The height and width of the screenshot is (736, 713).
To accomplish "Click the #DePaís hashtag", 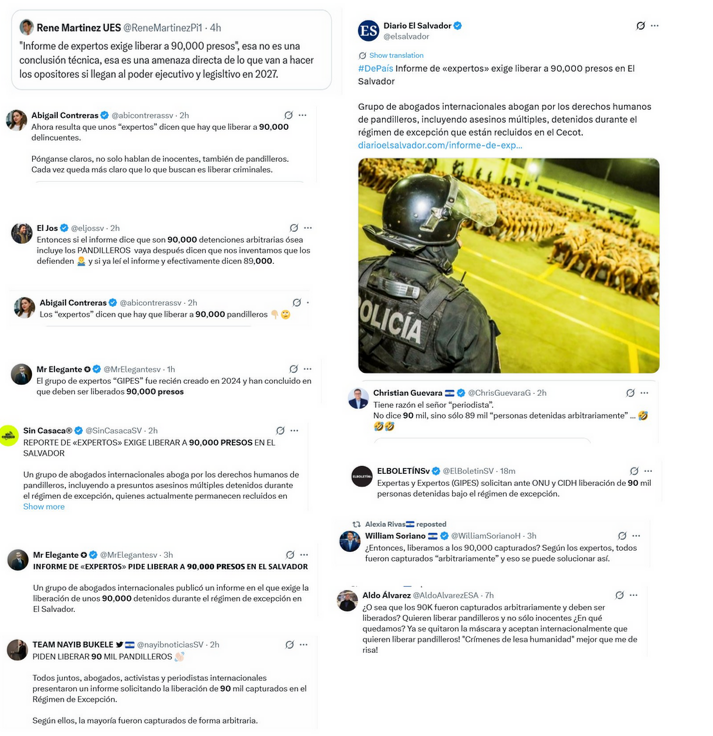I will (x=376, y=69).
